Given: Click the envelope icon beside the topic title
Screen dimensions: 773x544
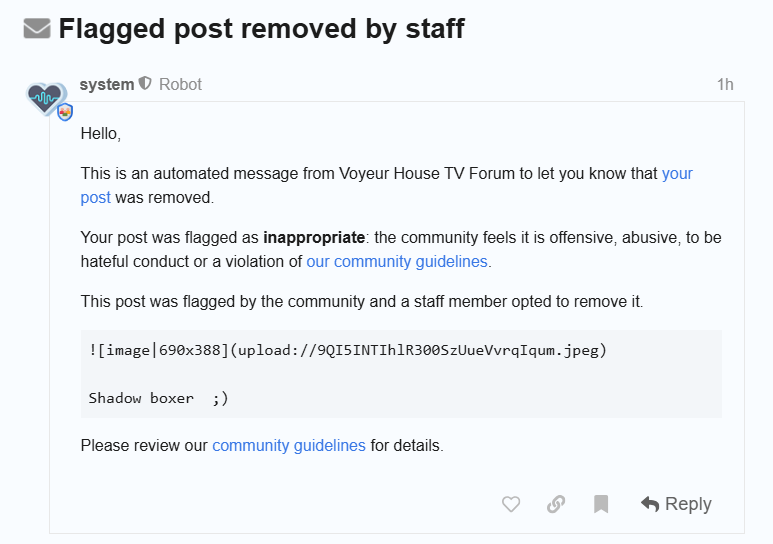Looking at the screenshot, I should tap(37, 29).
